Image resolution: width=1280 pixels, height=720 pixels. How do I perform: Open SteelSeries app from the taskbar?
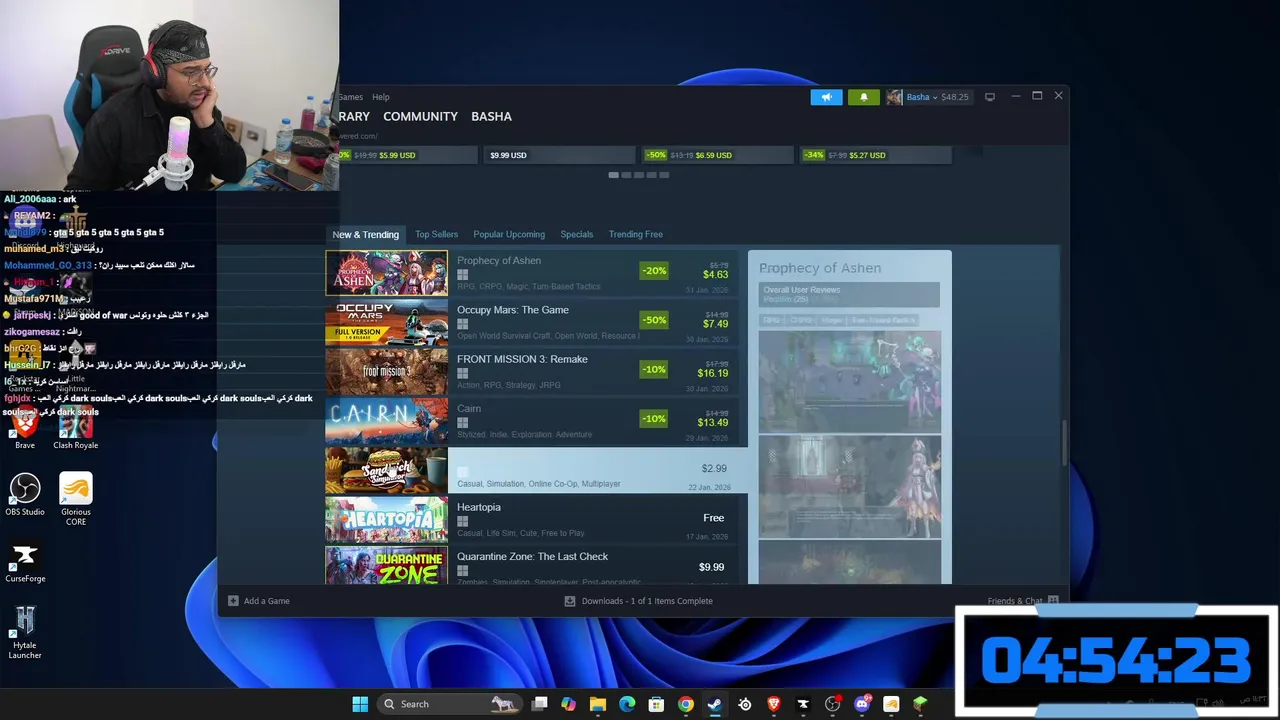pos(745,704)
